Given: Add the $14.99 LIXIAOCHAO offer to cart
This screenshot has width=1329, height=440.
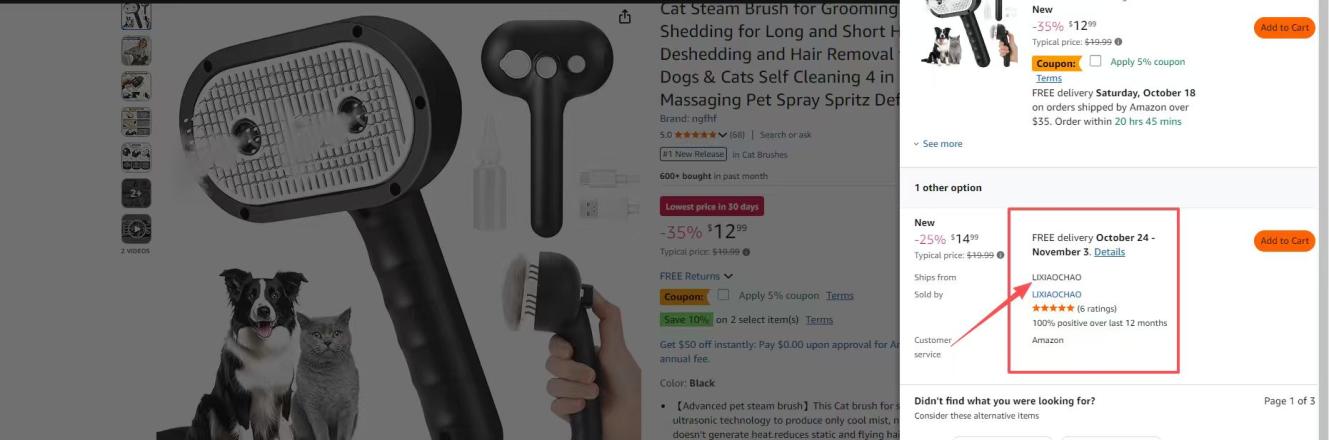Looking at the screenshot, I should [1284, 241].
